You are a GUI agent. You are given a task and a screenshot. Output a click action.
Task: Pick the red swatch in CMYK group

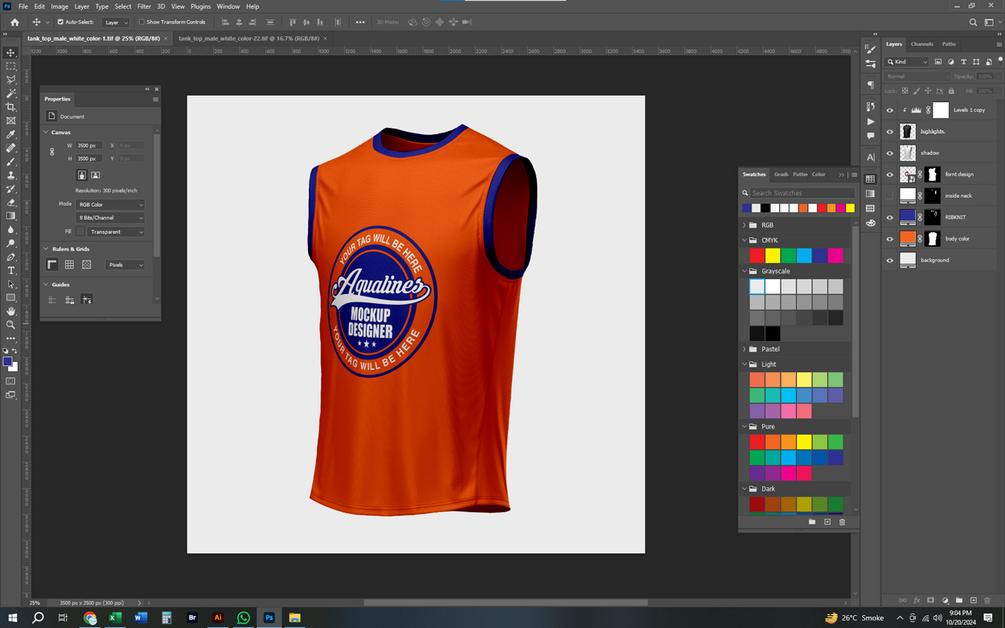(x=757, y=256)
